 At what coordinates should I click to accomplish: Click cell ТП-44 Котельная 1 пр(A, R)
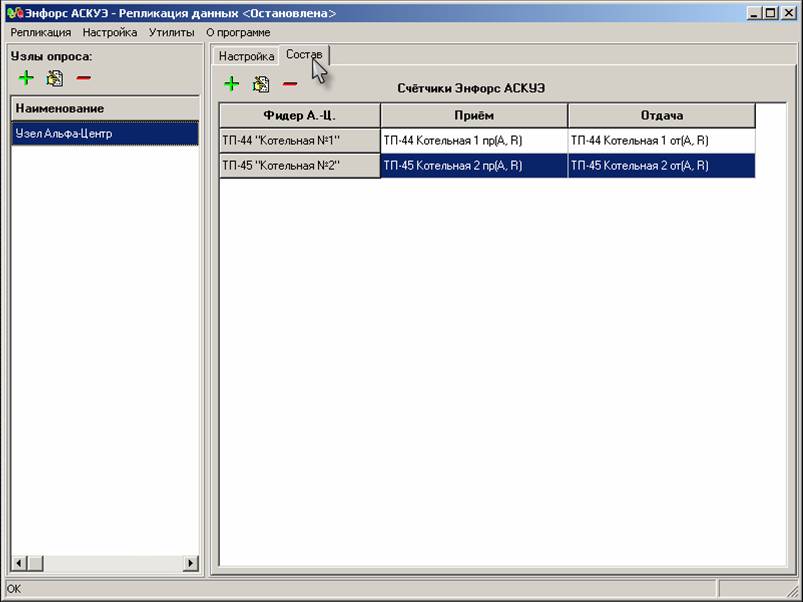tap(474, 140)
